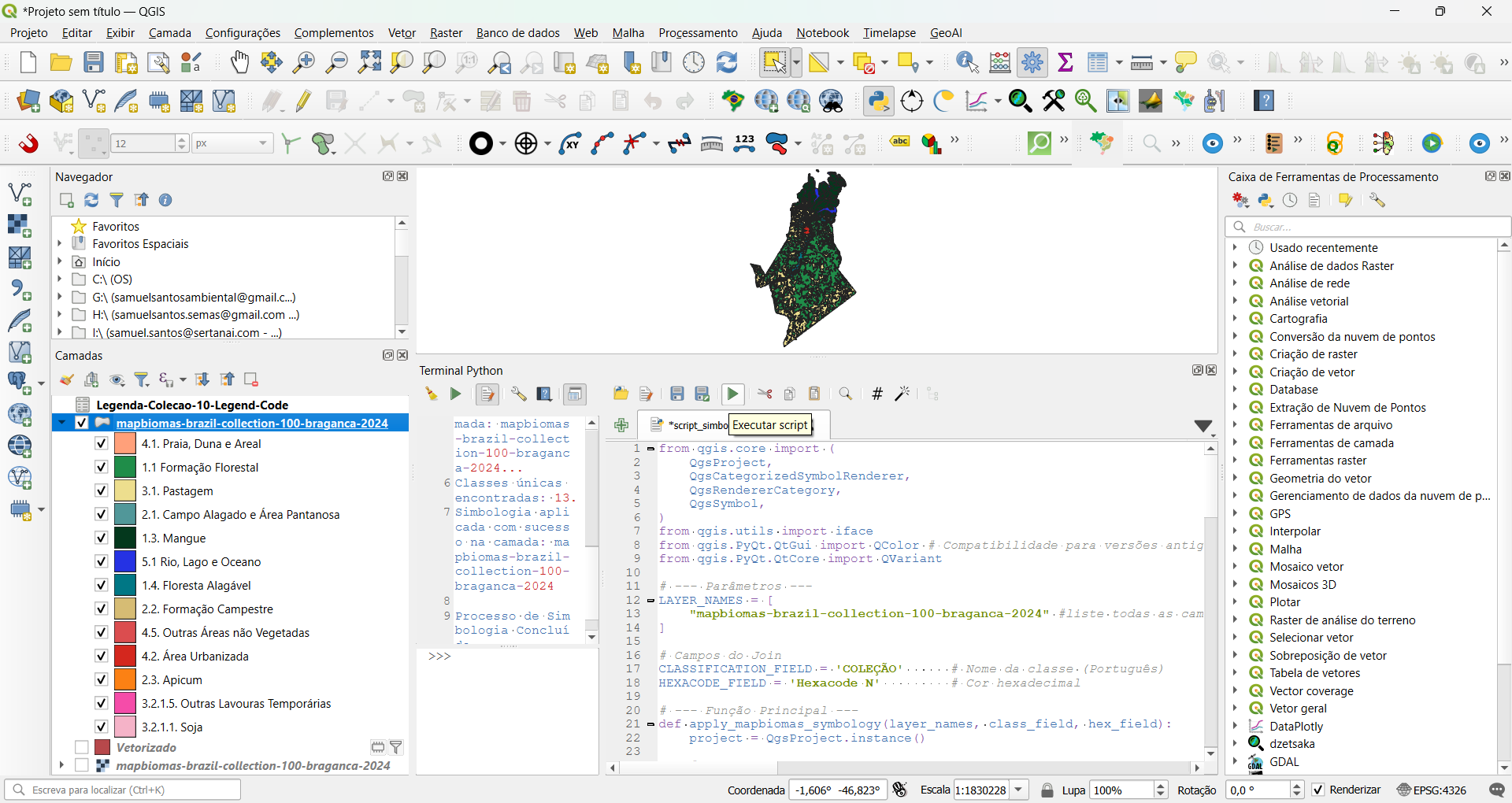Screen dimensions: 1512x803
Task: Toggle the Renderizar checkbox in status bar
Action: pos(1318,790)
